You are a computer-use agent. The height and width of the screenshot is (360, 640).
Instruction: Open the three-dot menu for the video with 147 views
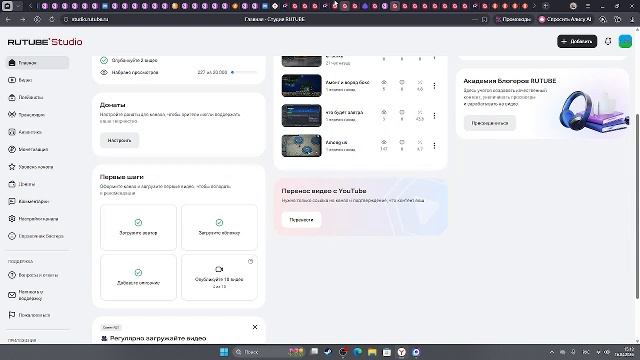tap(434, 146)
